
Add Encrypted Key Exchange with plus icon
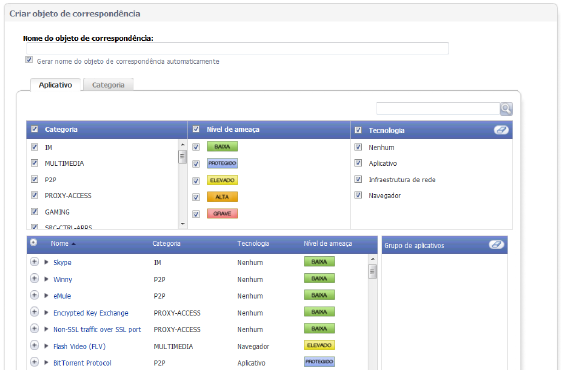coord(34,312)
